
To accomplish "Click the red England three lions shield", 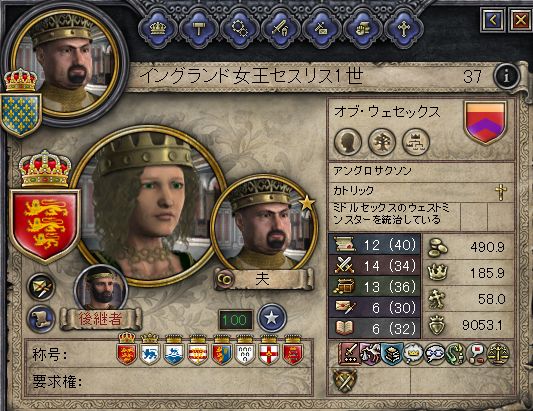I will point(45,225).
